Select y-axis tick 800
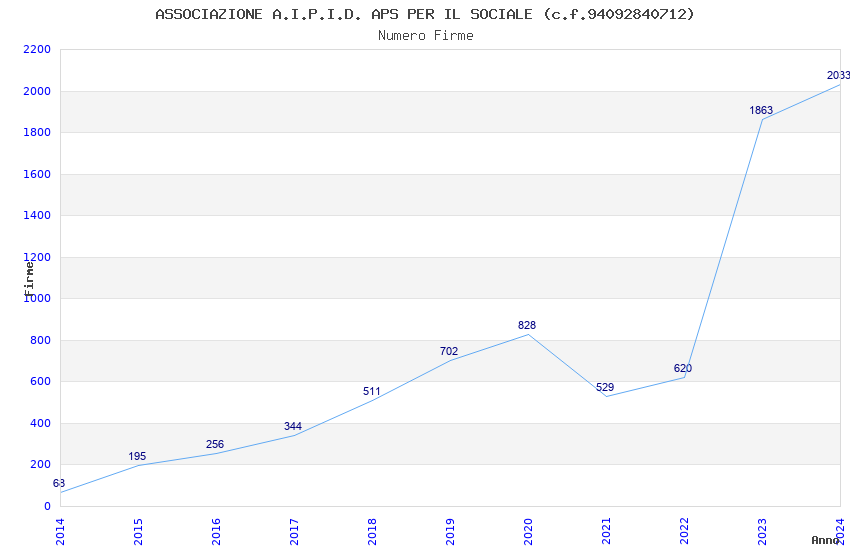Screen dimensions: 850x550 coord(40,340)
